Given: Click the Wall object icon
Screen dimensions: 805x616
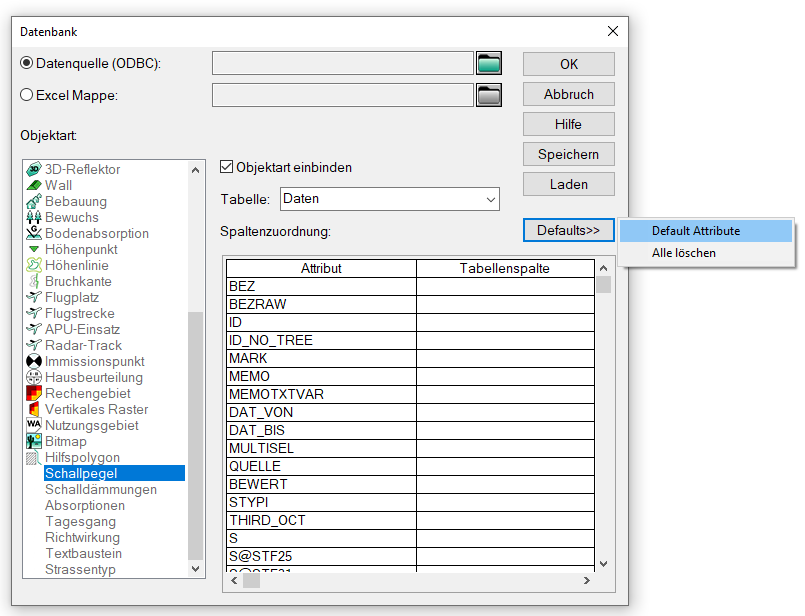Looking at the screenshot, I should pyautogui.click(x=34, y=185).
